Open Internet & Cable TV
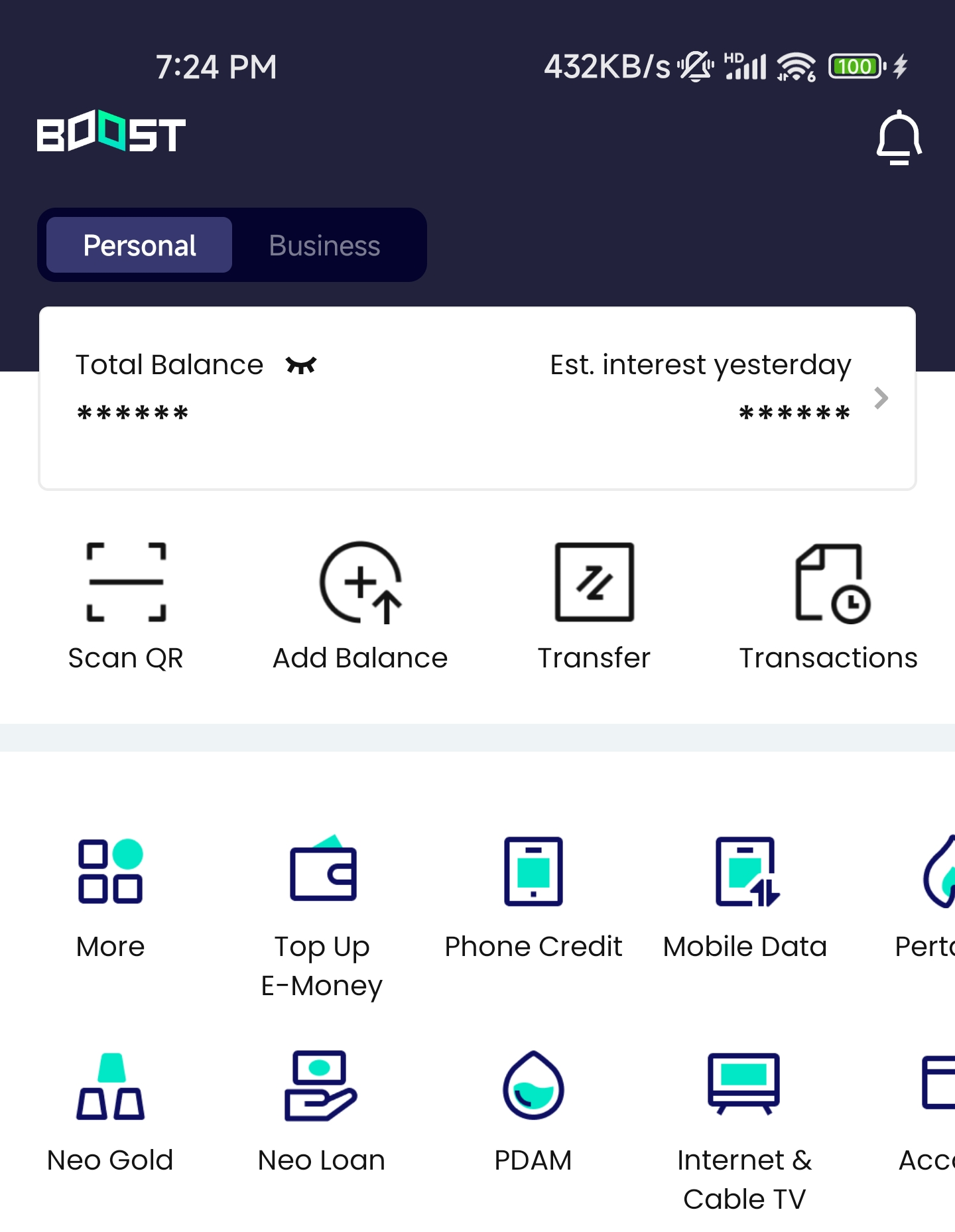Image resolution: width=955 pixels, height=1232 pixels. click(x=744, y=1087)
